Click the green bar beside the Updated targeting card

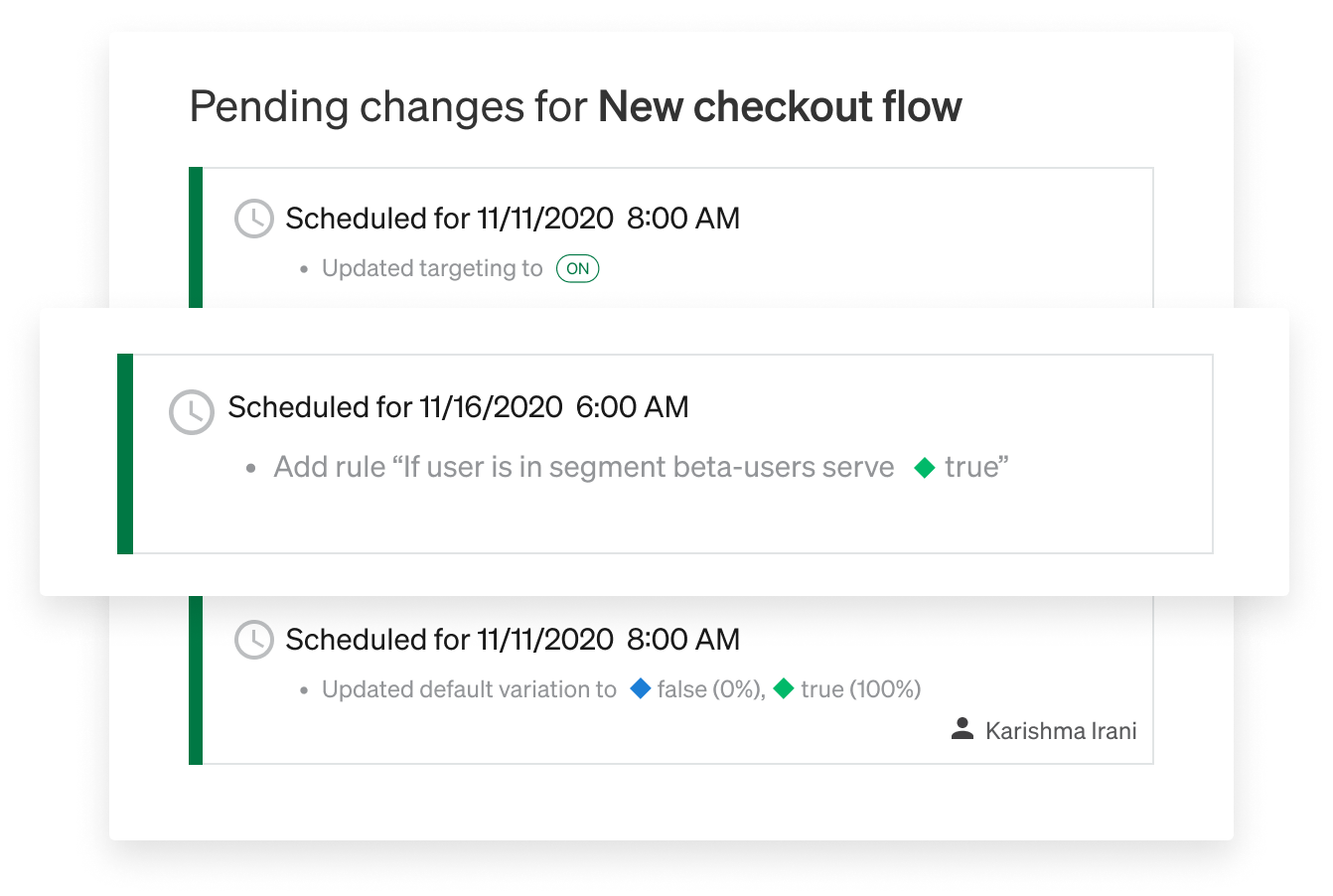click(x=196, y=238)
